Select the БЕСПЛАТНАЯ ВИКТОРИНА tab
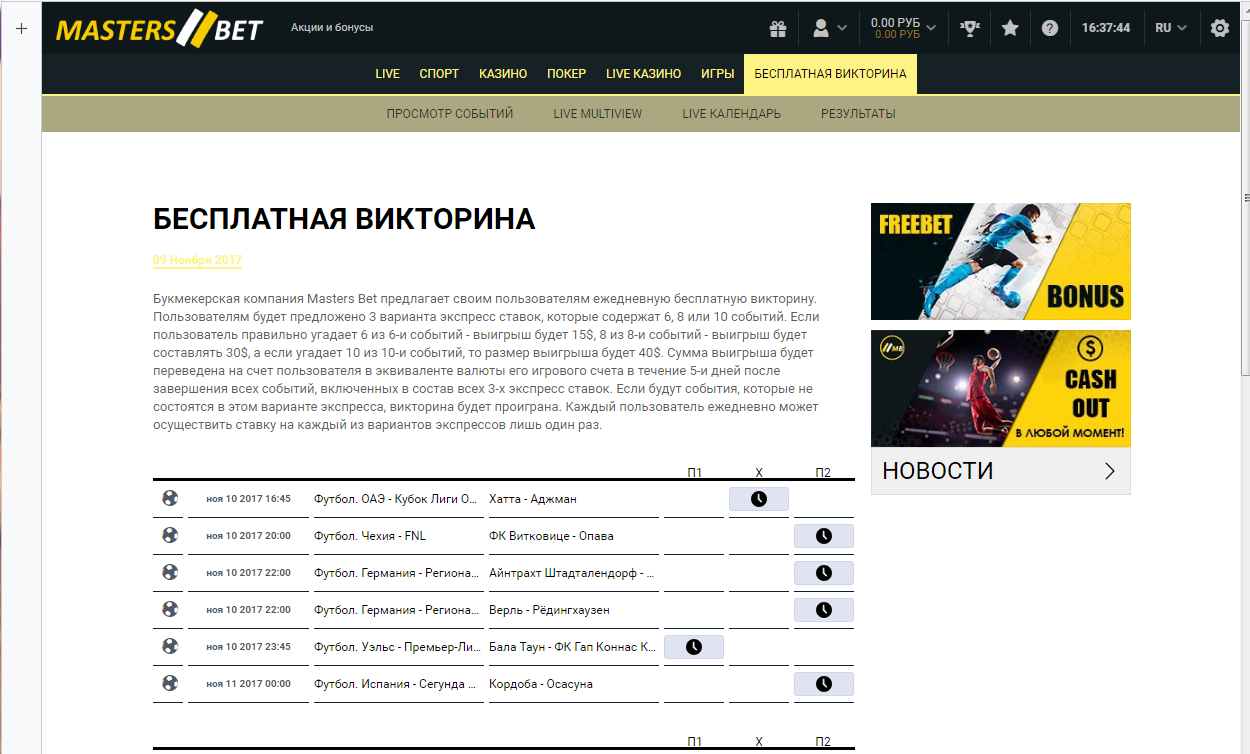 [830, 74]
